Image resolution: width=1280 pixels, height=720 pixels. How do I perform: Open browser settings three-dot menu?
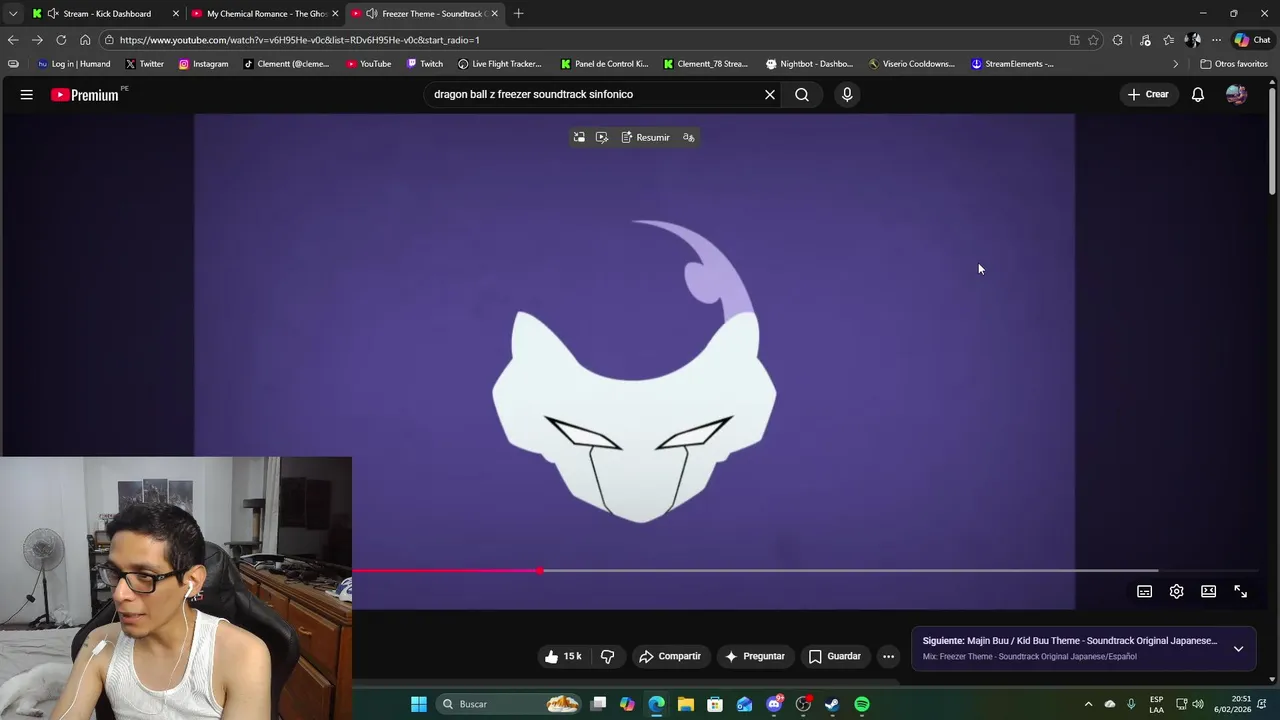(1216, 40)
